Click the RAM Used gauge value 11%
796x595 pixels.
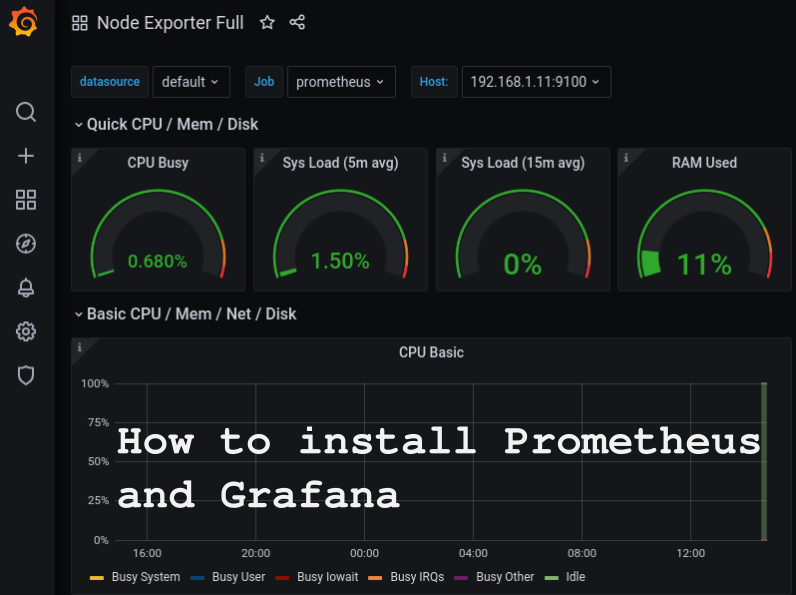[x=704, y=264]
